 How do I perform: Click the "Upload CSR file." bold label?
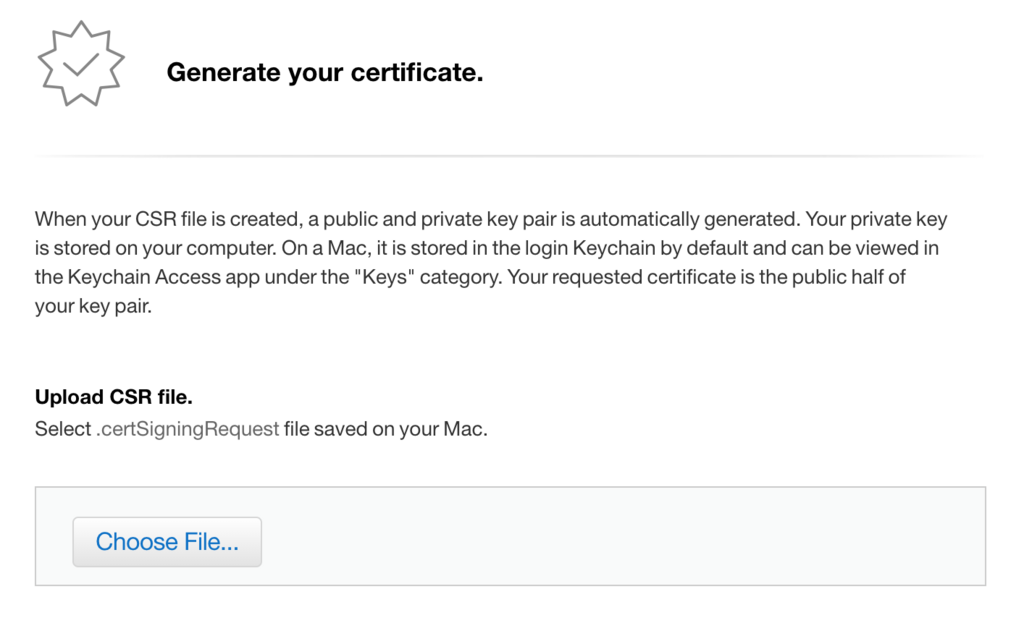tap(114, 396)
